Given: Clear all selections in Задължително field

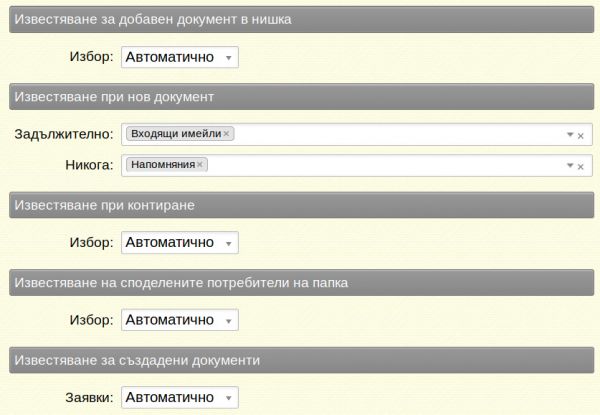Looking at the screenshot, I should coord(581,135).
